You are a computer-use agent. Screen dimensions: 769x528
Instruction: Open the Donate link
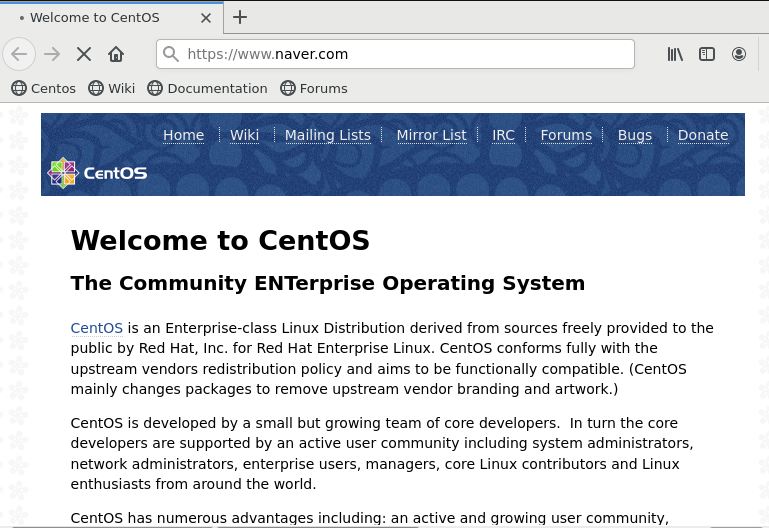(x=703, y=135)
